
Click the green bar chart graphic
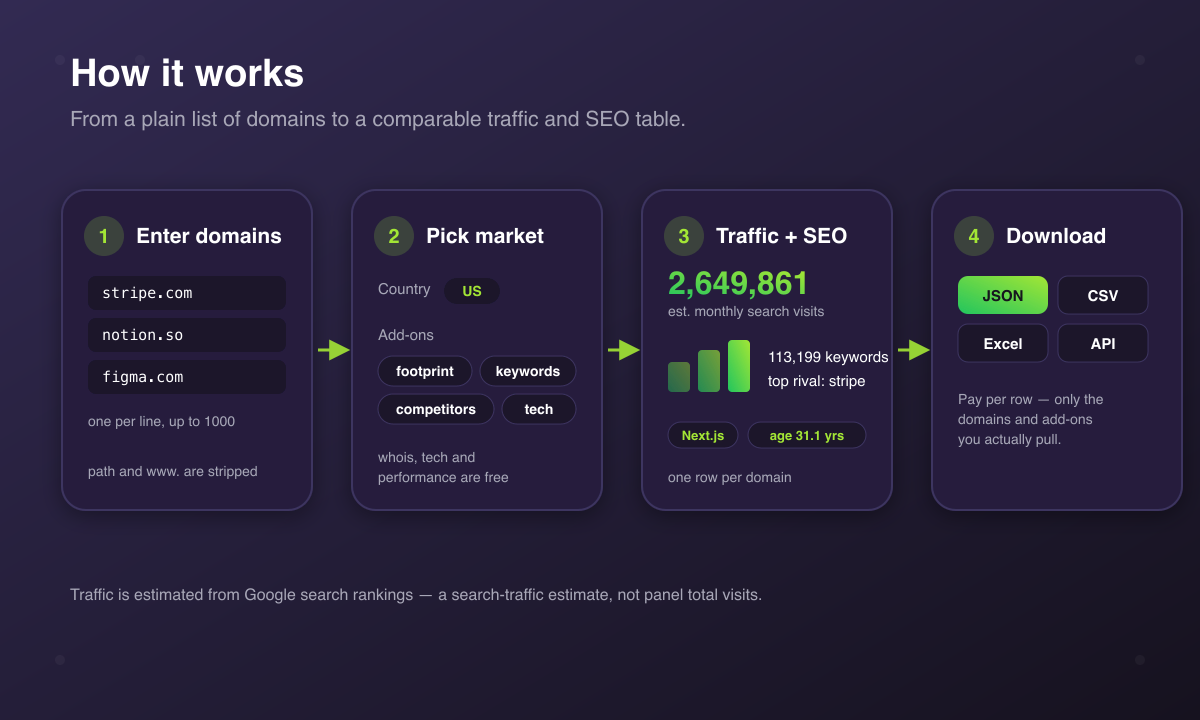tap(709, 366)
